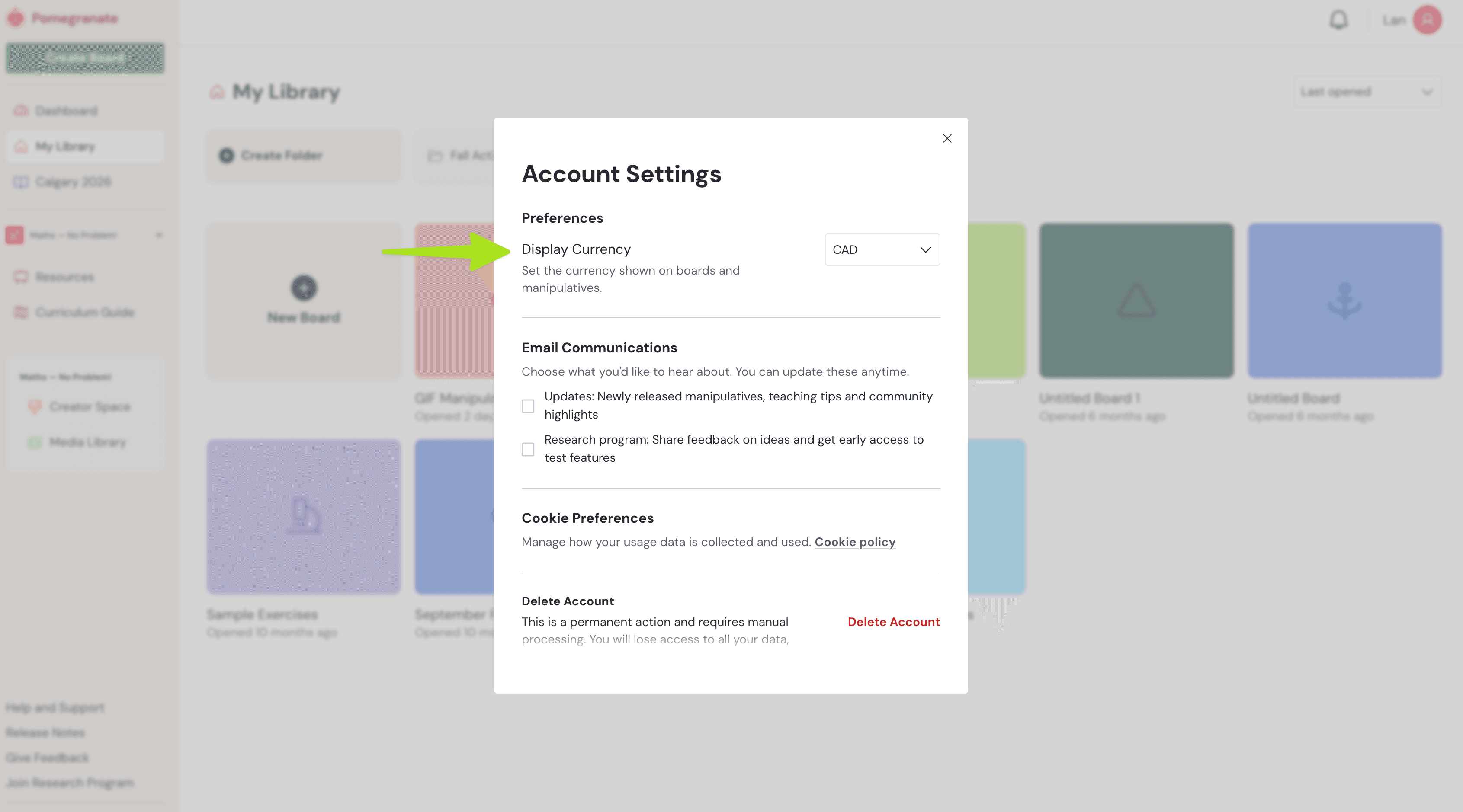
Task: Select My Library in the sidebar
Action: click(85, 147)
